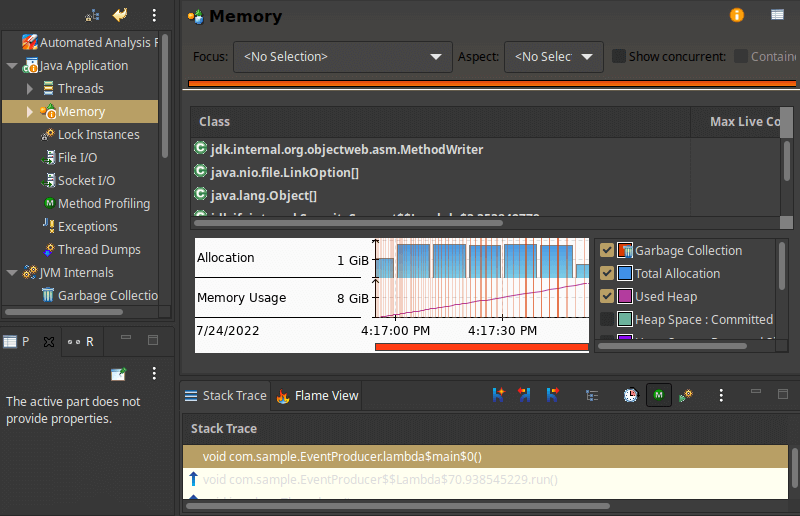Image resolution: width=800 pixels, height=516 pixels.
Task: Open Automated Analysis Results in the outline
Action: pyautogui.click(x=90, y=42)
